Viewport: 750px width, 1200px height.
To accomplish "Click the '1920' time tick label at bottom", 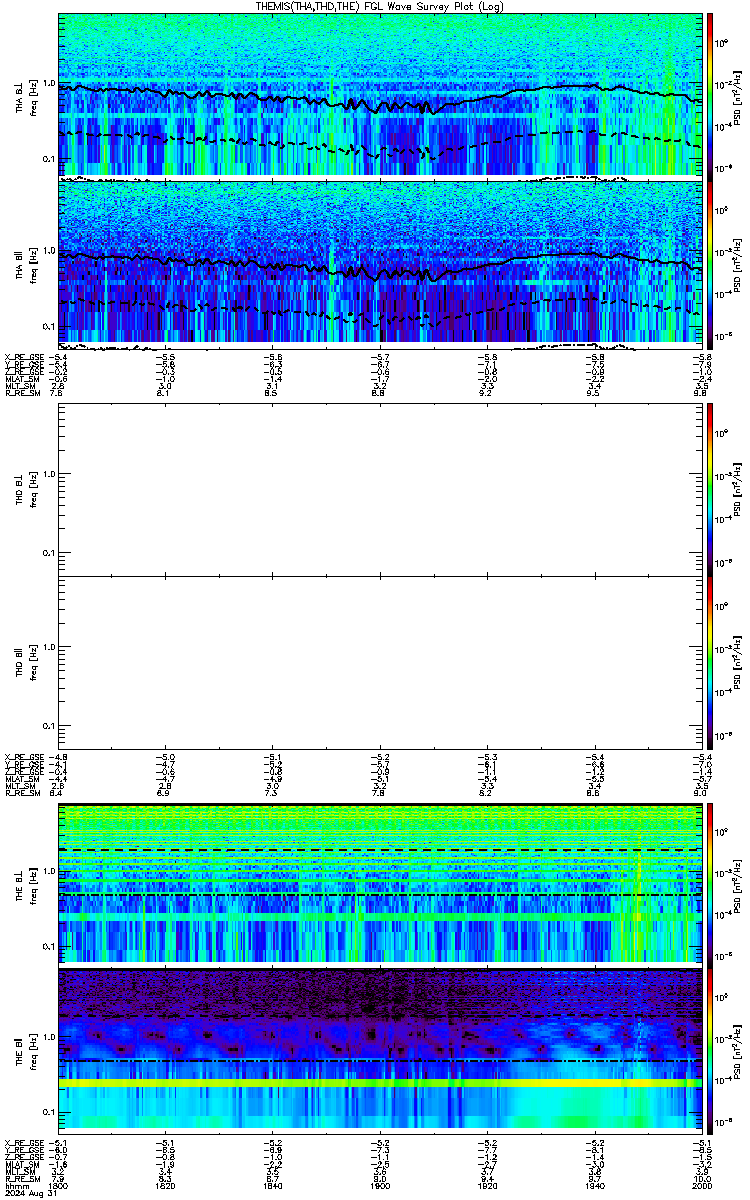I will tap(487, 1186).
